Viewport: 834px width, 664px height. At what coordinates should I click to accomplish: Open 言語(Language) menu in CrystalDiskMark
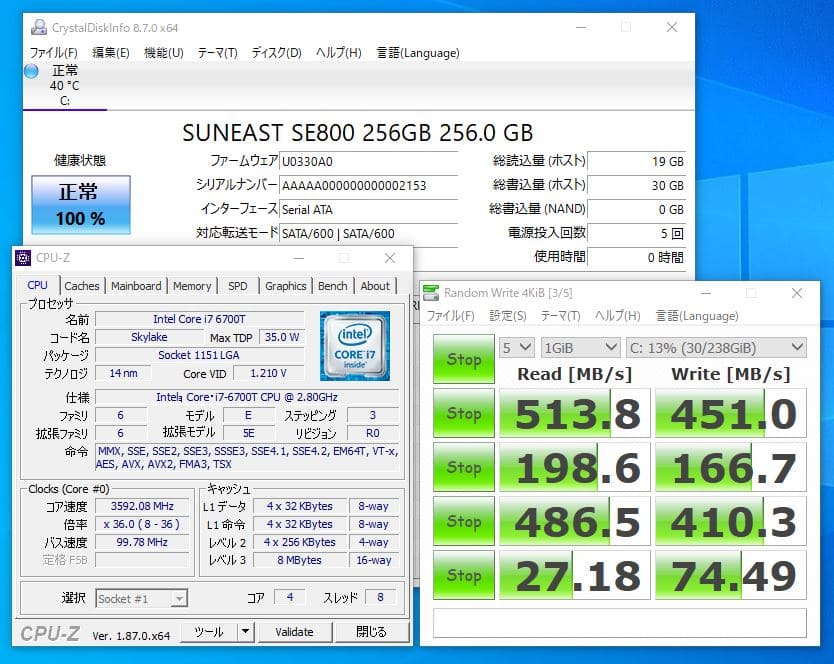pyautogui.click(x=697, y=316)
